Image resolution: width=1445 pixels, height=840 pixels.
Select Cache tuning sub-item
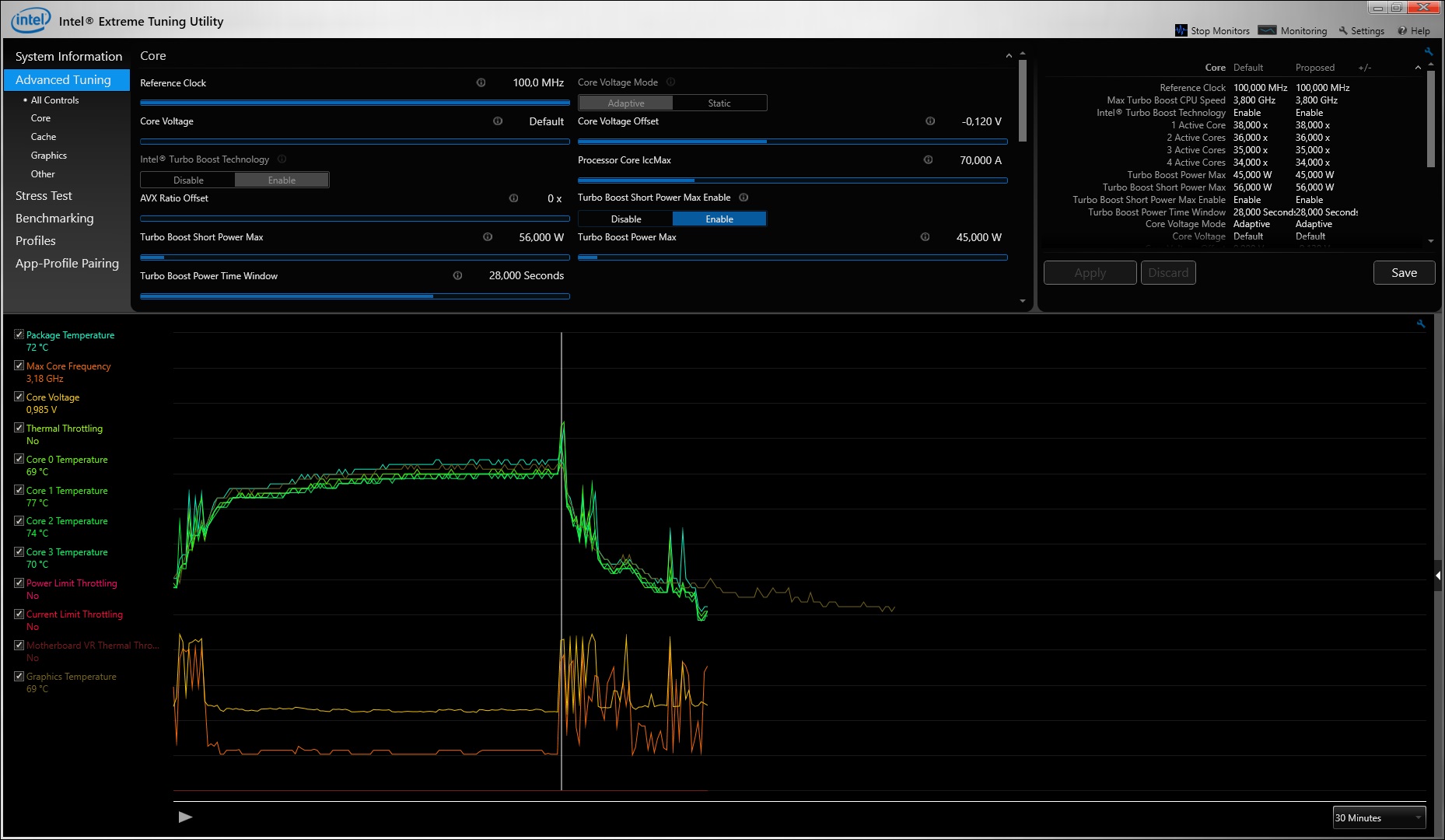[x=44, y=136]
